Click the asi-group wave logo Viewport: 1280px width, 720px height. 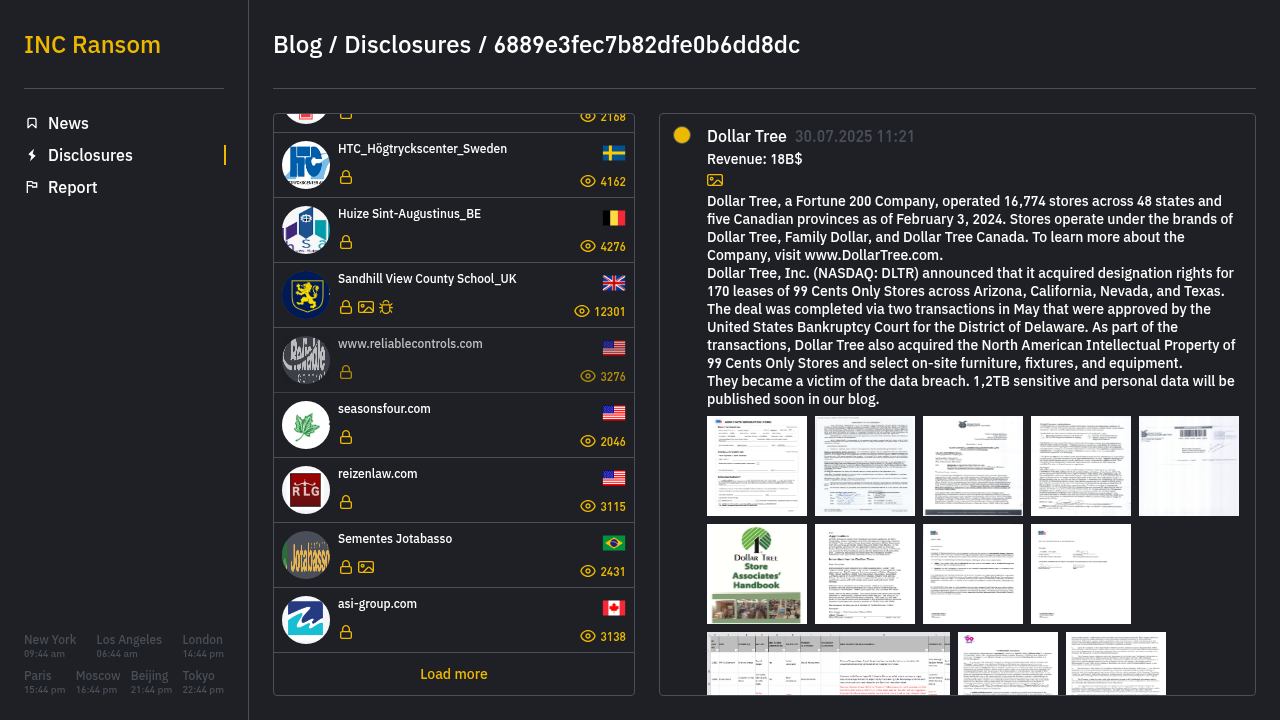point(306,620)
